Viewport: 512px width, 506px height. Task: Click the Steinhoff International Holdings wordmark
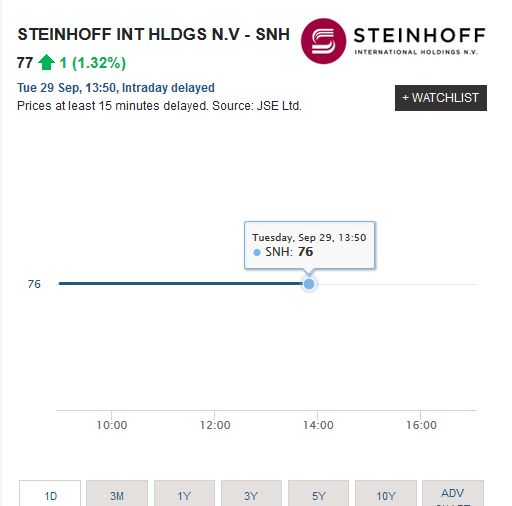tap(419, 41)
